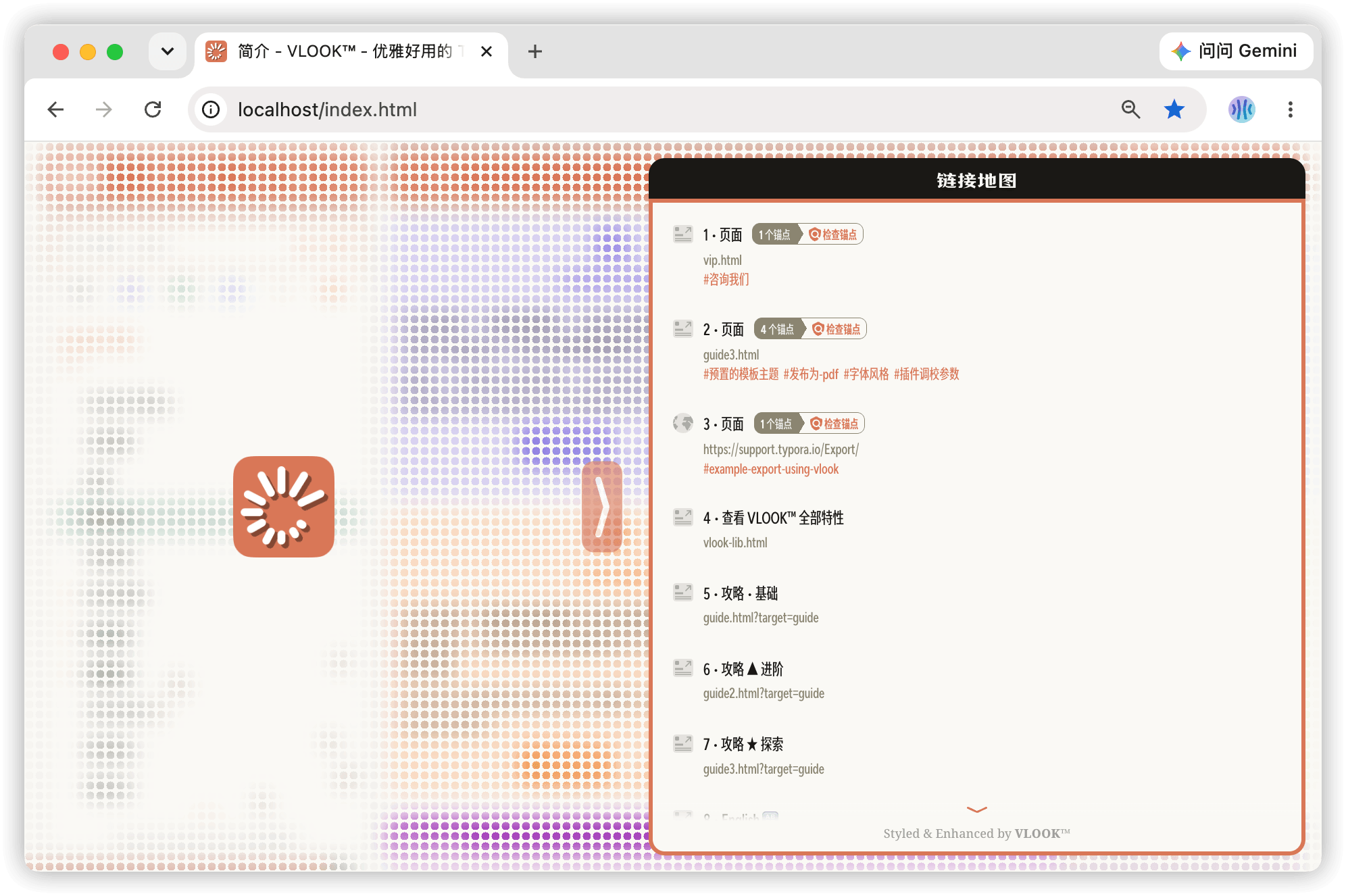Open the 5 · 攻略 · 基础 entry

coord(741,593)
